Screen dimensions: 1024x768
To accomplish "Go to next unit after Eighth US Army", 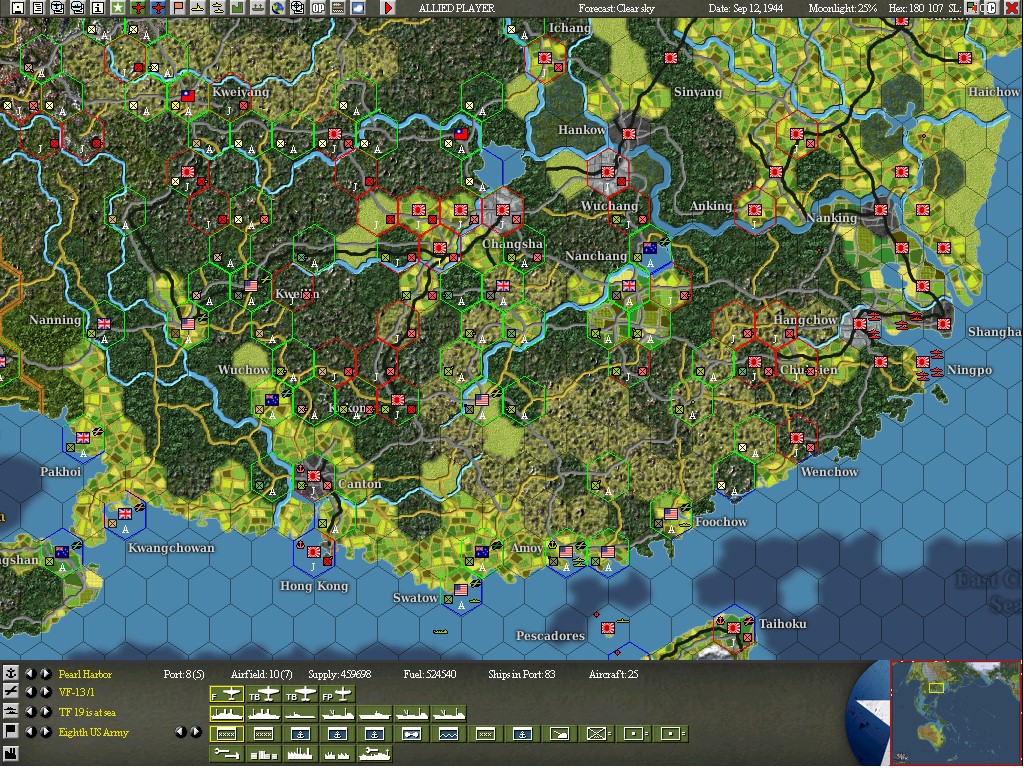I will click(x=46, y=732).
